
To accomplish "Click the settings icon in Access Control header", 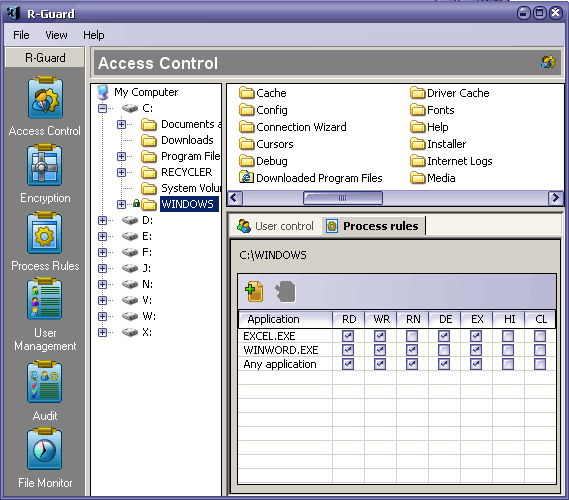I will [x=548, y=62].
